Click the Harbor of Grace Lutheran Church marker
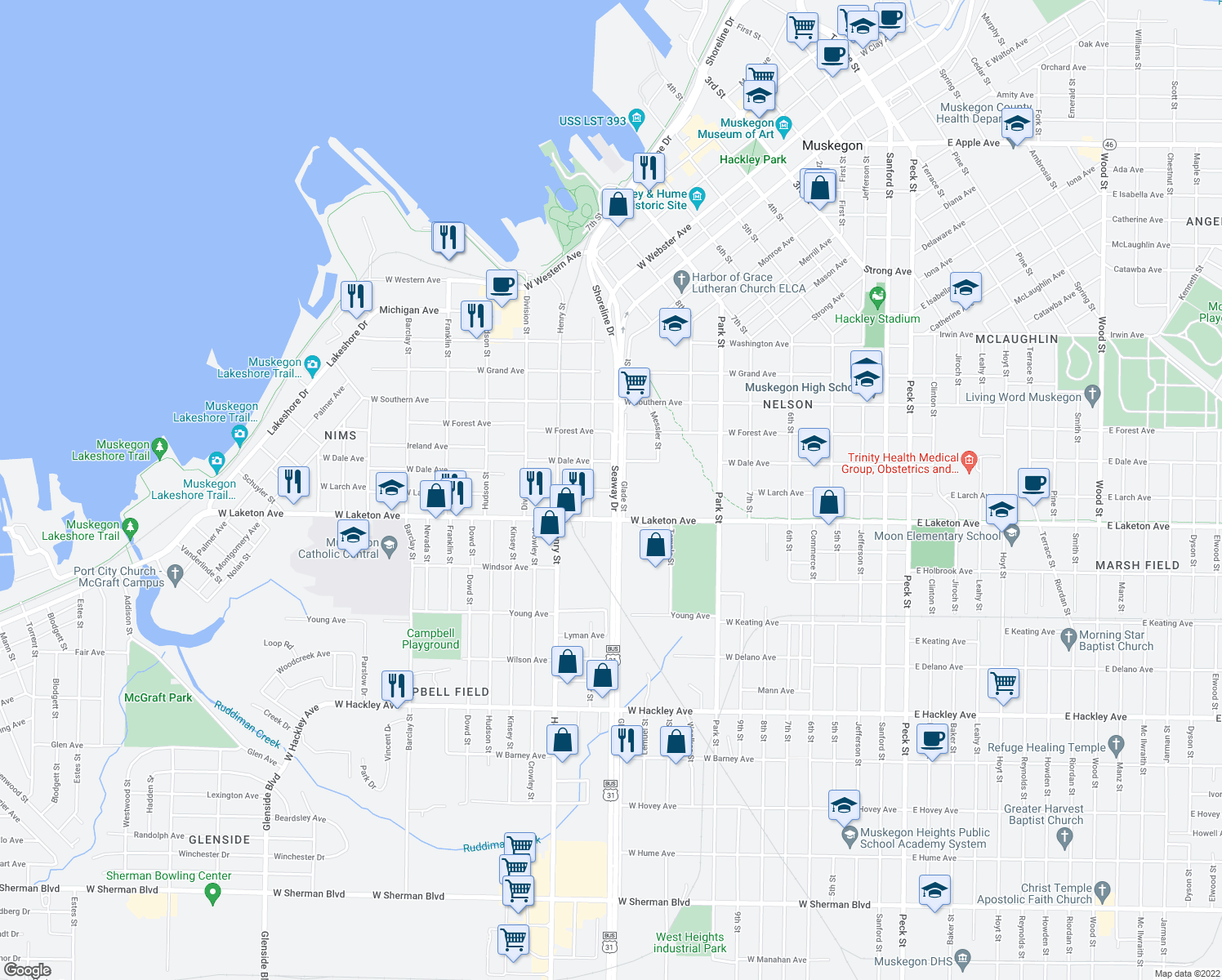Screen dimensions: 1222x980 [x=681, y=281]
